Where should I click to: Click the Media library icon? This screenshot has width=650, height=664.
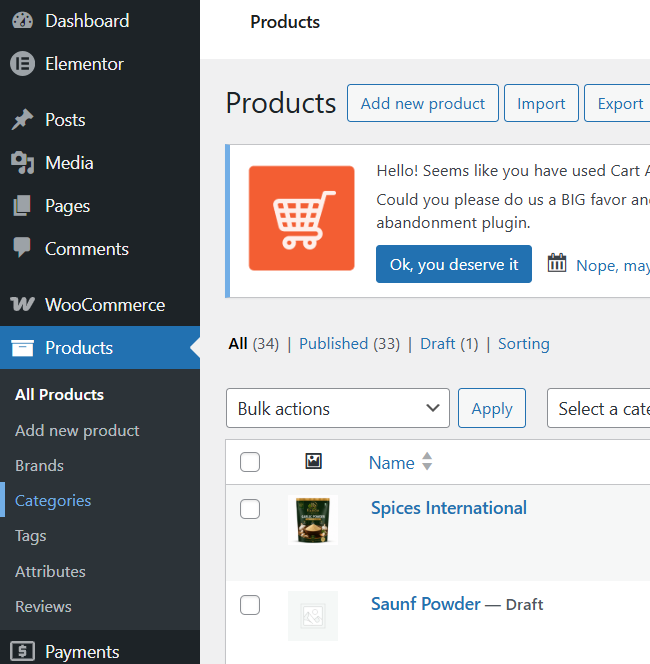[22, 163]
